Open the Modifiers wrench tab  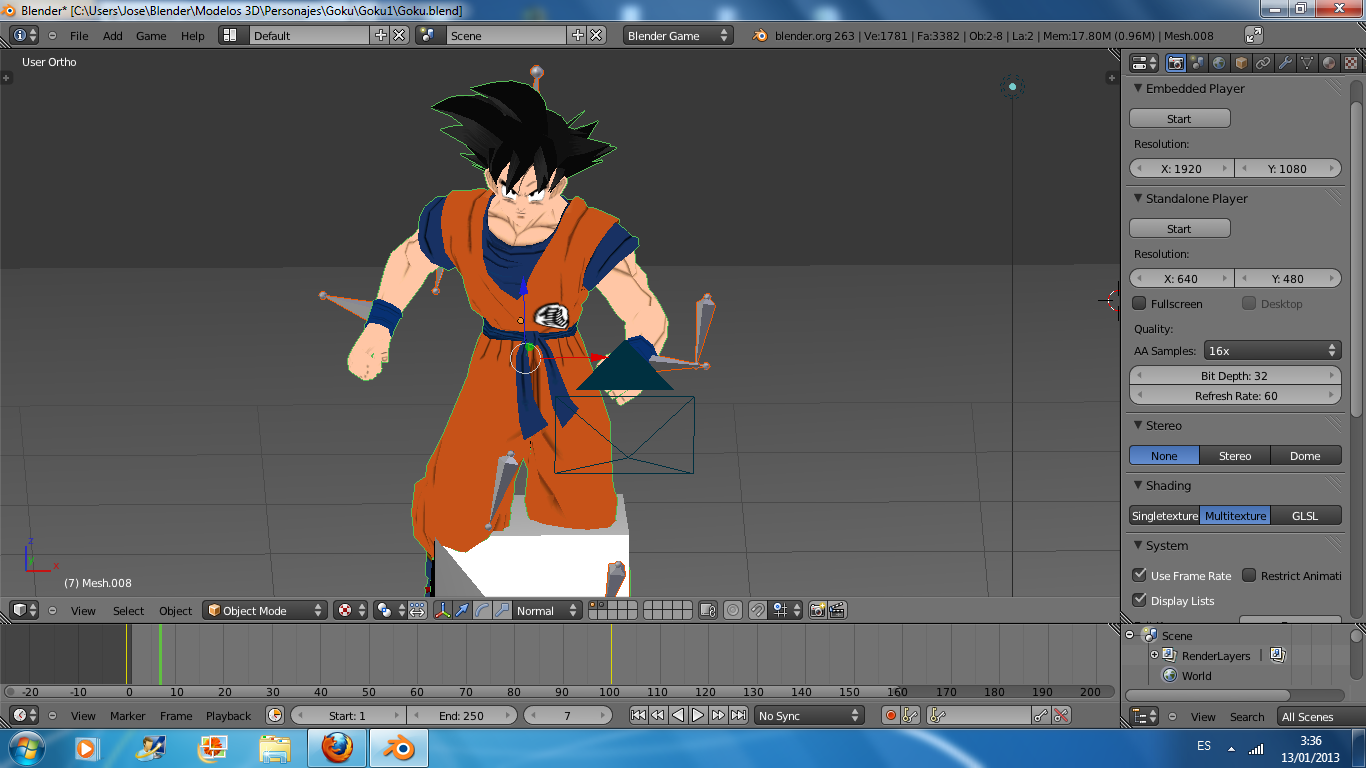(1285, 63)
